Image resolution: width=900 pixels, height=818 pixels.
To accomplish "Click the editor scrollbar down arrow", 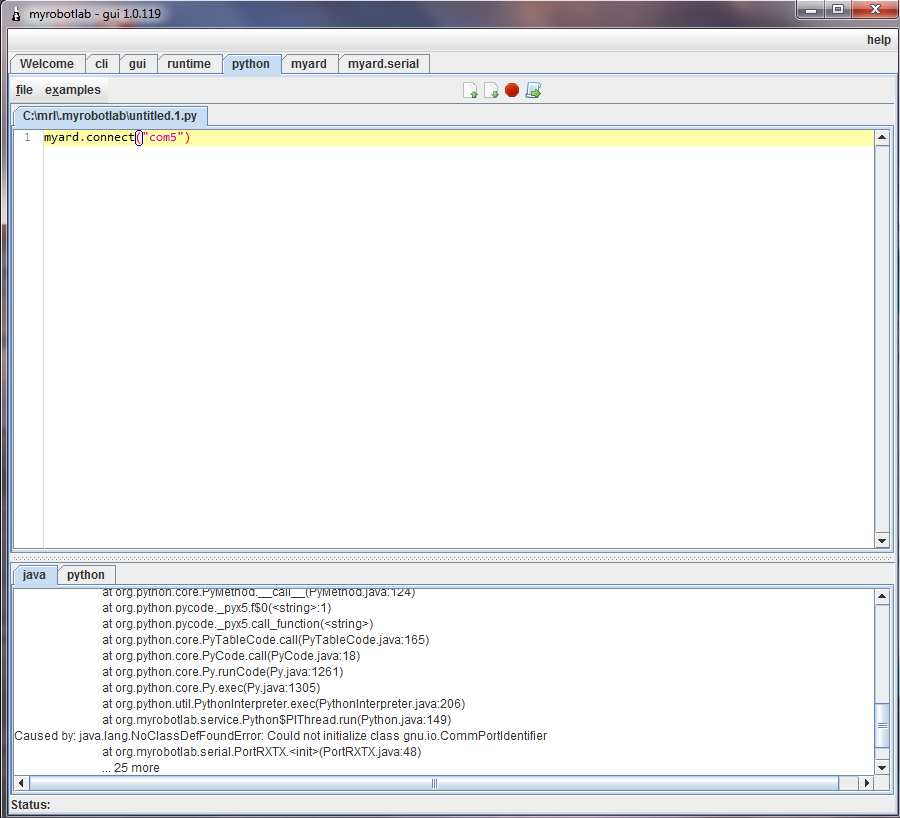I will click(882, 541).
